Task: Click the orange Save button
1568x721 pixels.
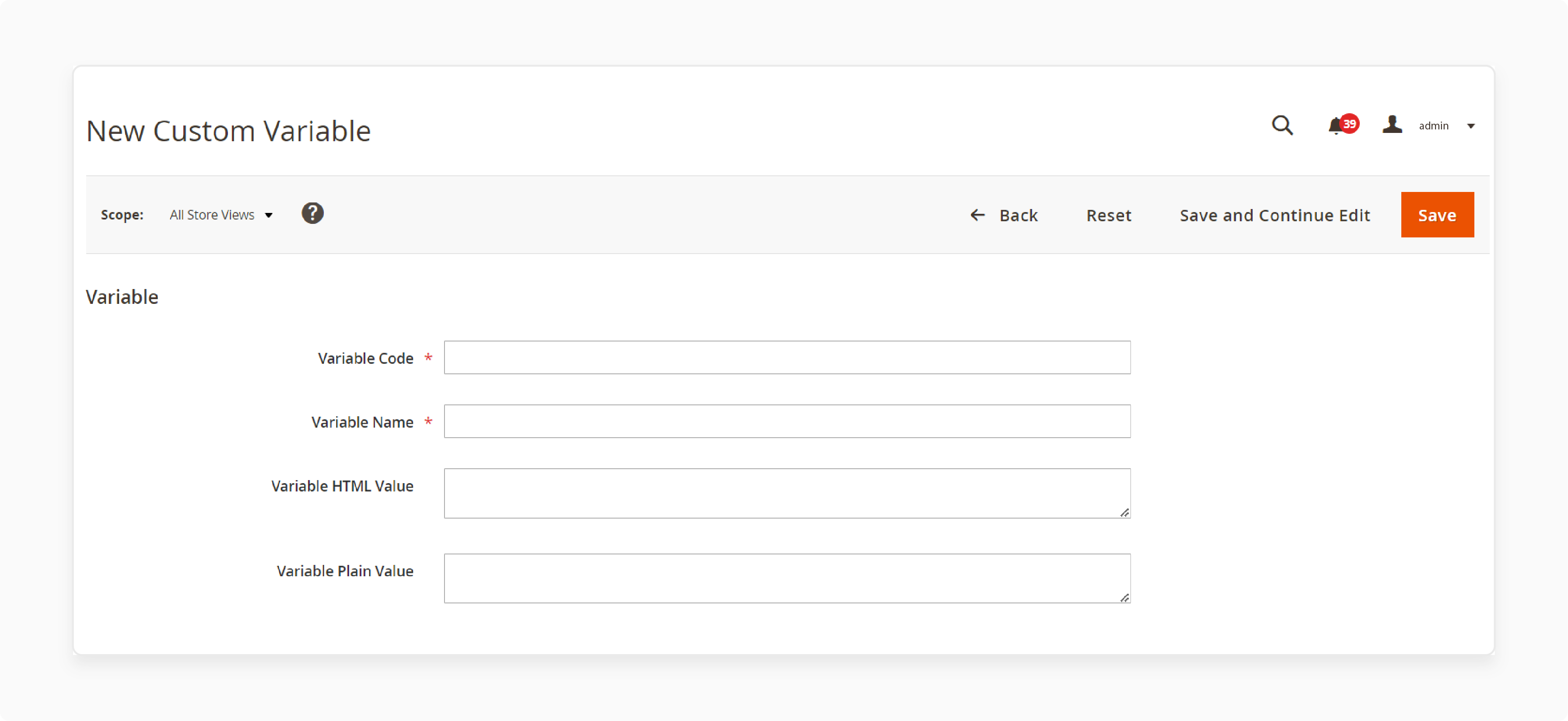Action: pos(1437,215)
